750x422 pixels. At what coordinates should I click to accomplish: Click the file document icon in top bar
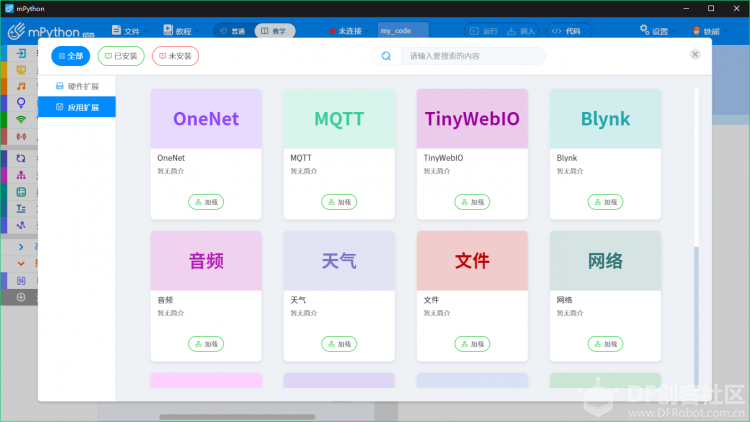116,30
